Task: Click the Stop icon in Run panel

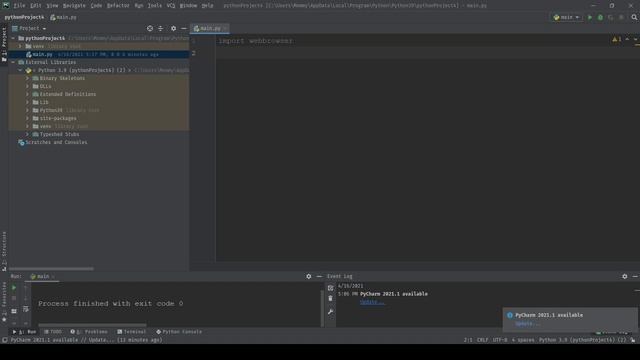Action: (x=14, y=298)
